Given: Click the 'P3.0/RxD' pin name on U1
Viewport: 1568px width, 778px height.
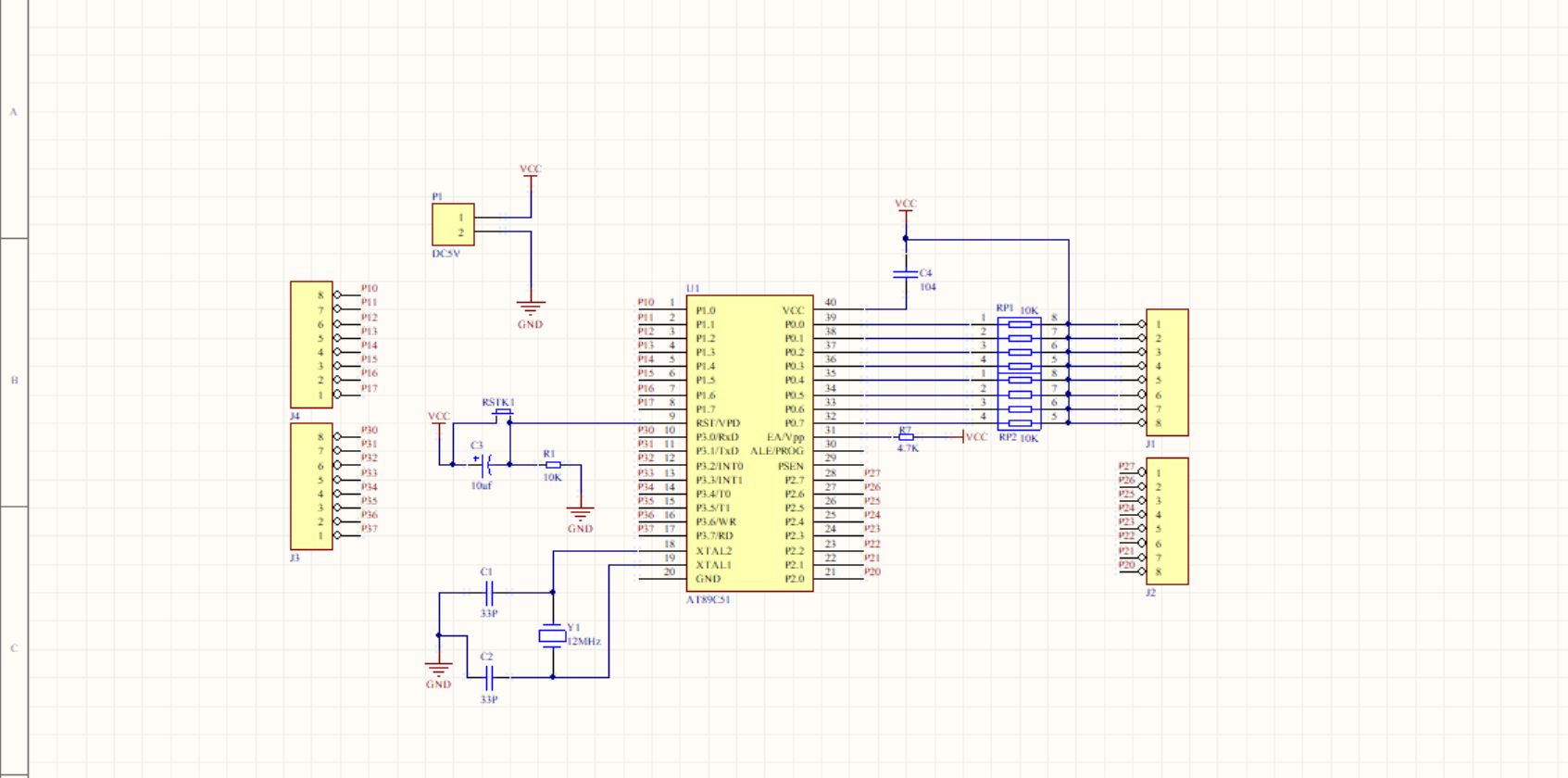Looking at the screenshot, I should click(718, 437).
